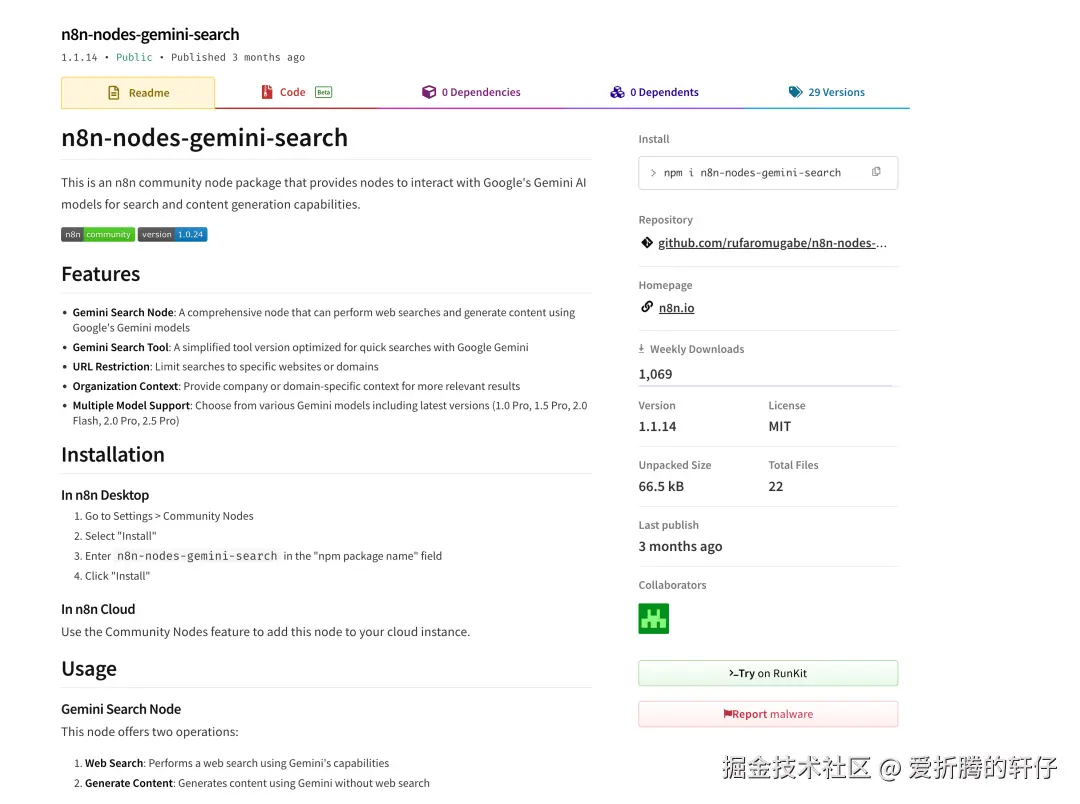The height and width of the screenshot is (804, 1080).
Task: Click the Weekly Downloads value 1,069
Action: coord(655,374)
